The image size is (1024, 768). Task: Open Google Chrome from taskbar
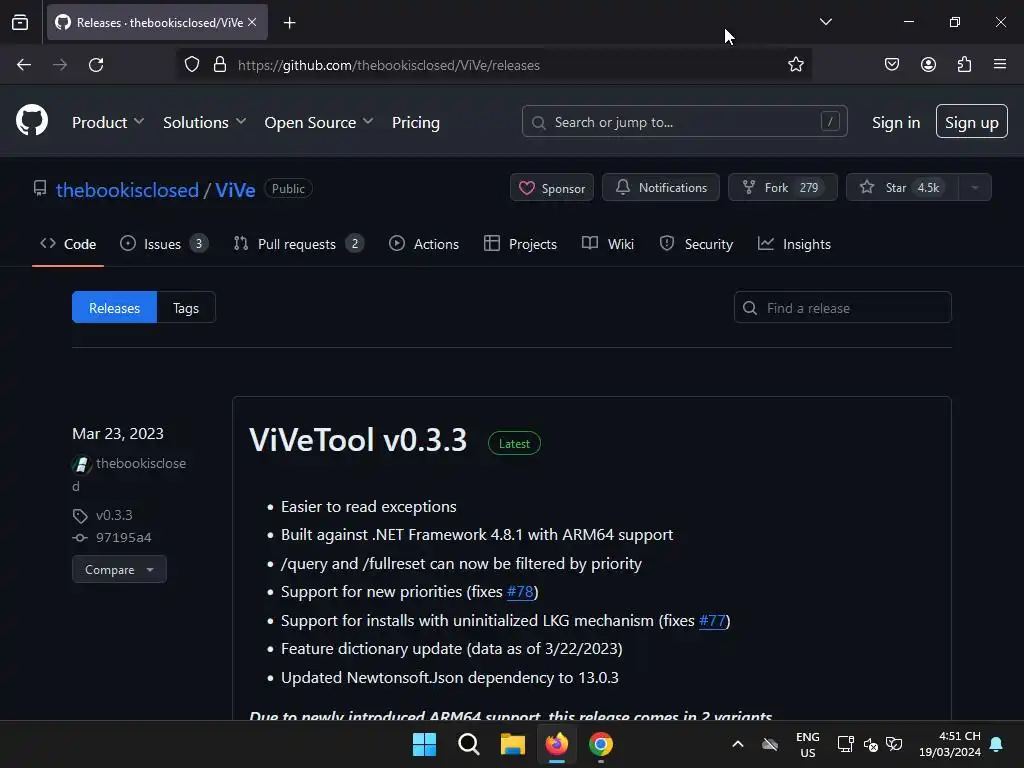click(601, 744)
